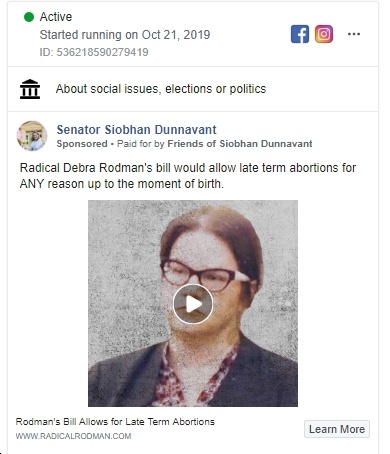390x454 pixels.
Task: Click Friends of Siobhan Dunnavant payer link
Action: (240, 144)
